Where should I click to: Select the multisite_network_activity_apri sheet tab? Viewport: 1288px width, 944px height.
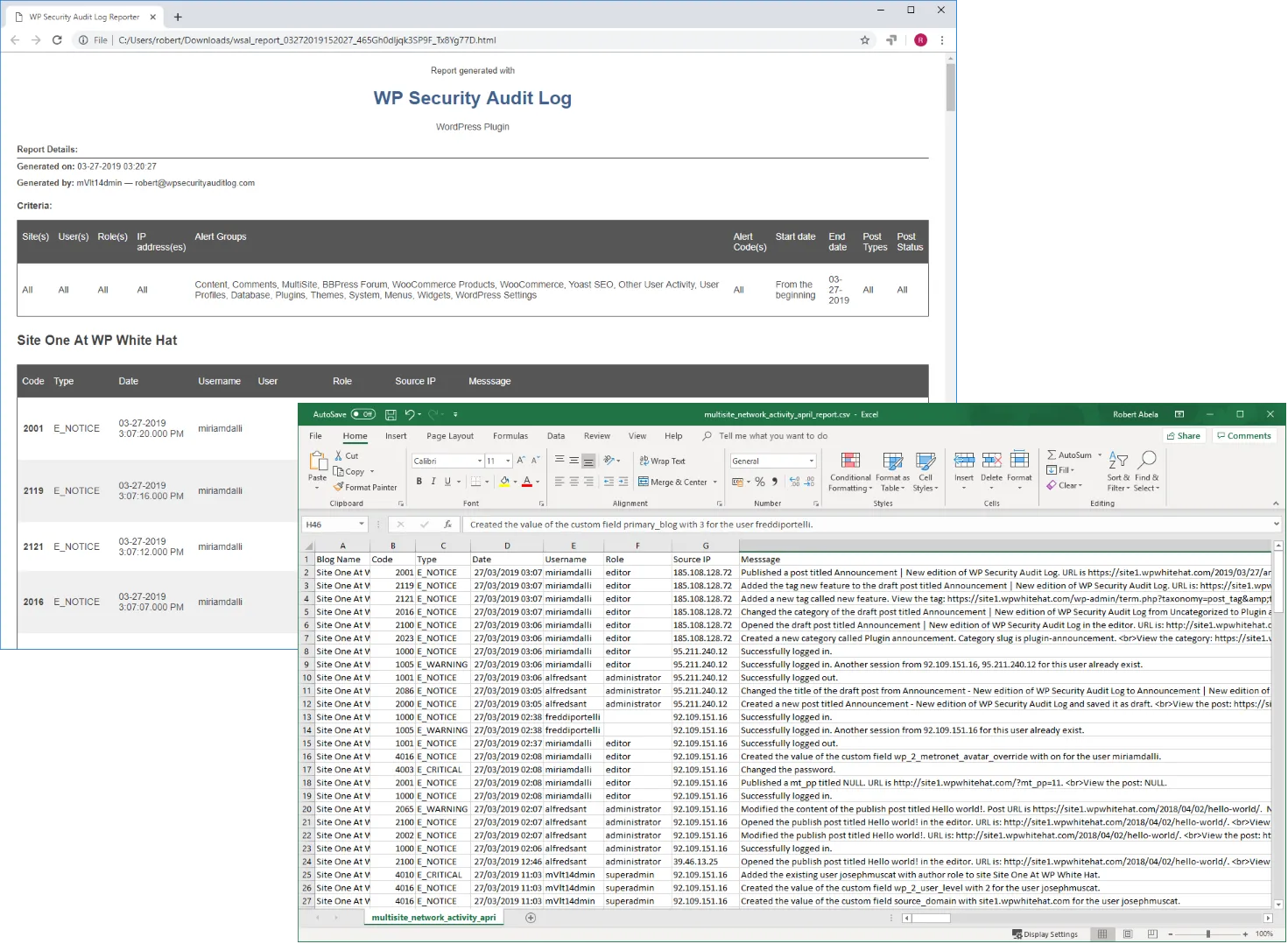[433, 918]
